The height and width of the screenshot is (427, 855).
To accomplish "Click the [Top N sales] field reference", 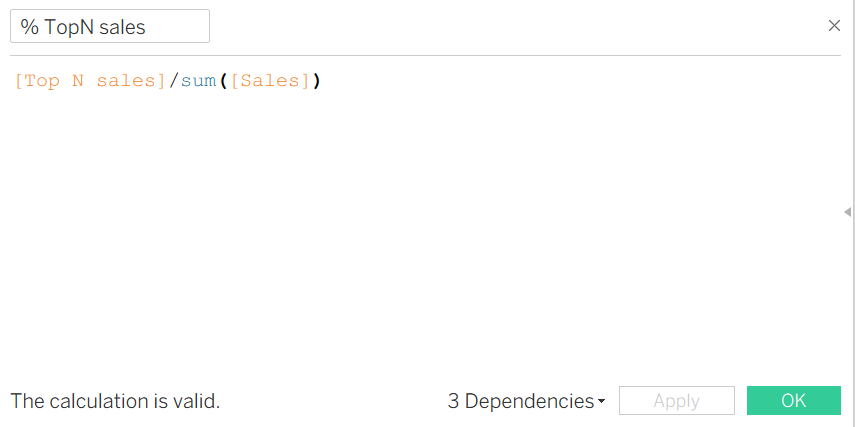I will (90, 81).
